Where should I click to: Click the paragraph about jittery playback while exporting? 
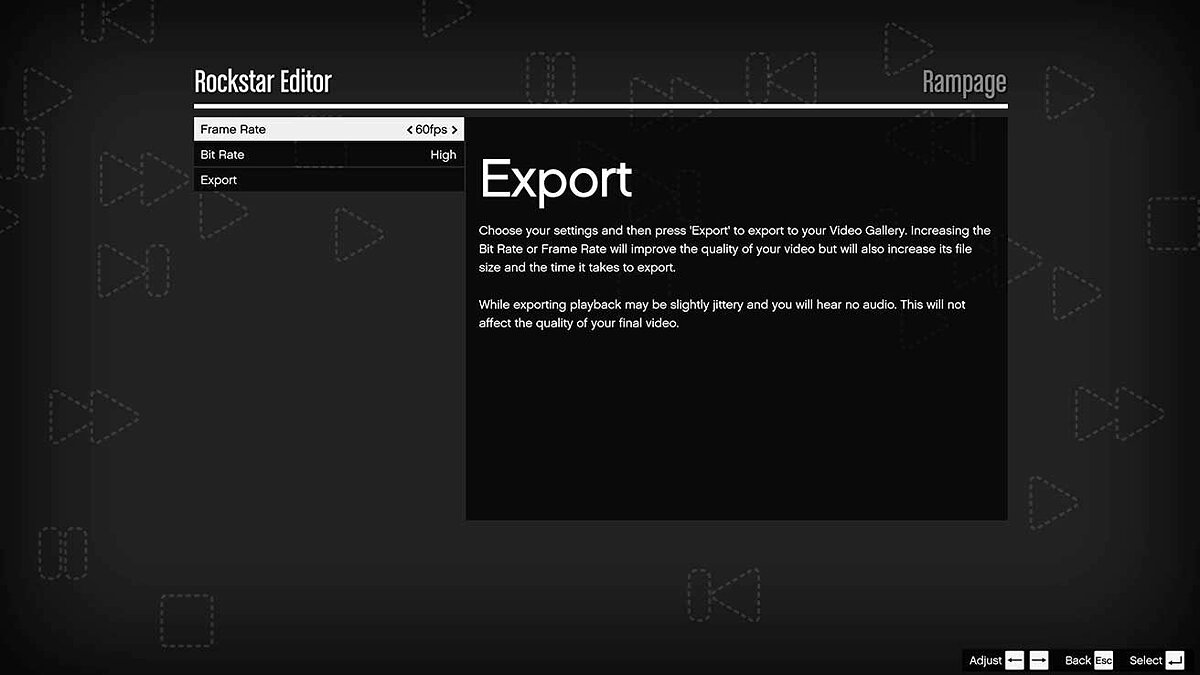pos(722,313)
